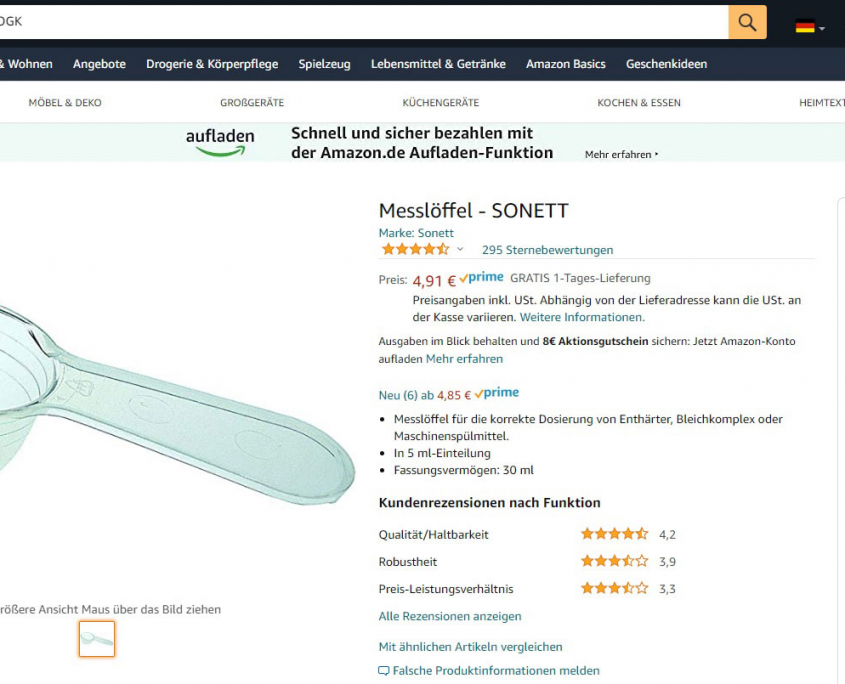The height and width of the screenshot is (684, 845).
Task: Click the speech bubble report icon
Action: (x=384, y=671)
